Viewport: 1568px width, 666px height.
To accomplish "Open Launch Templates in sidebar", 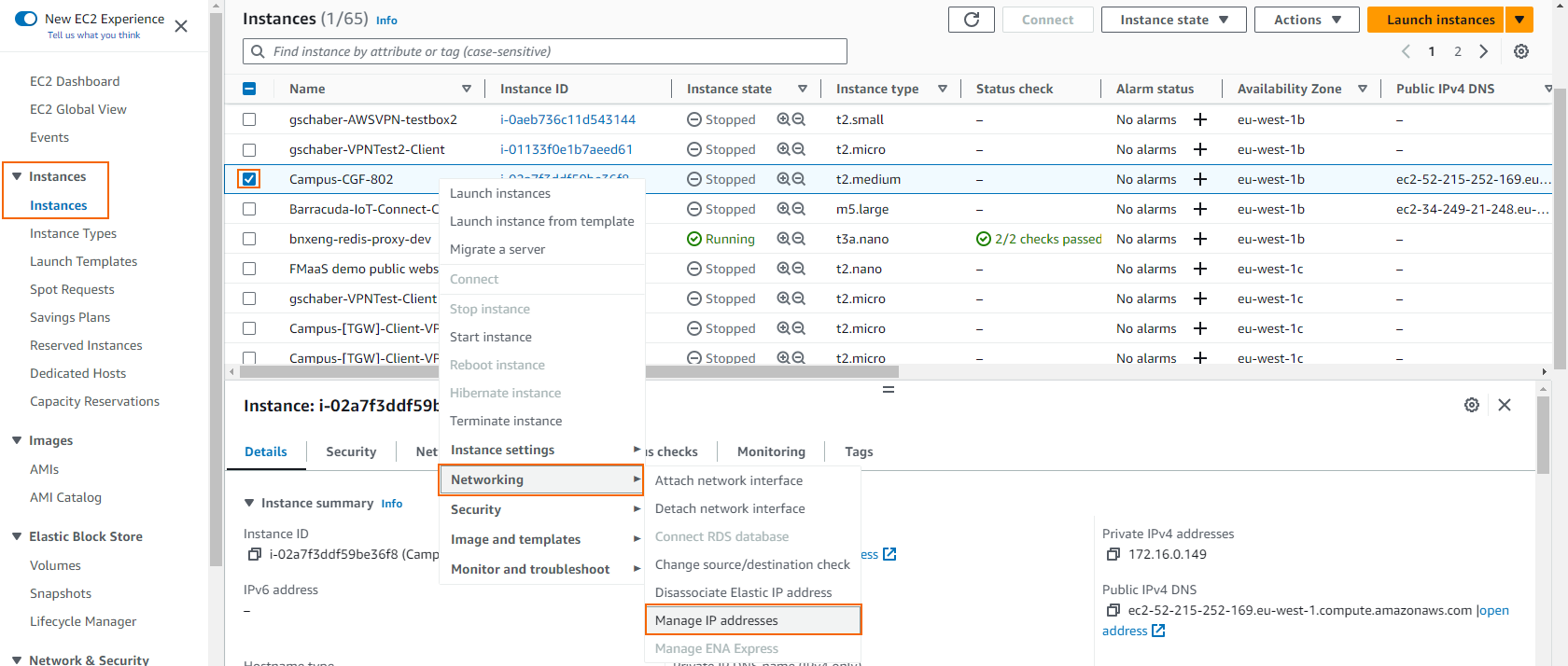I will pyautogui.click(x=83, y=261).
